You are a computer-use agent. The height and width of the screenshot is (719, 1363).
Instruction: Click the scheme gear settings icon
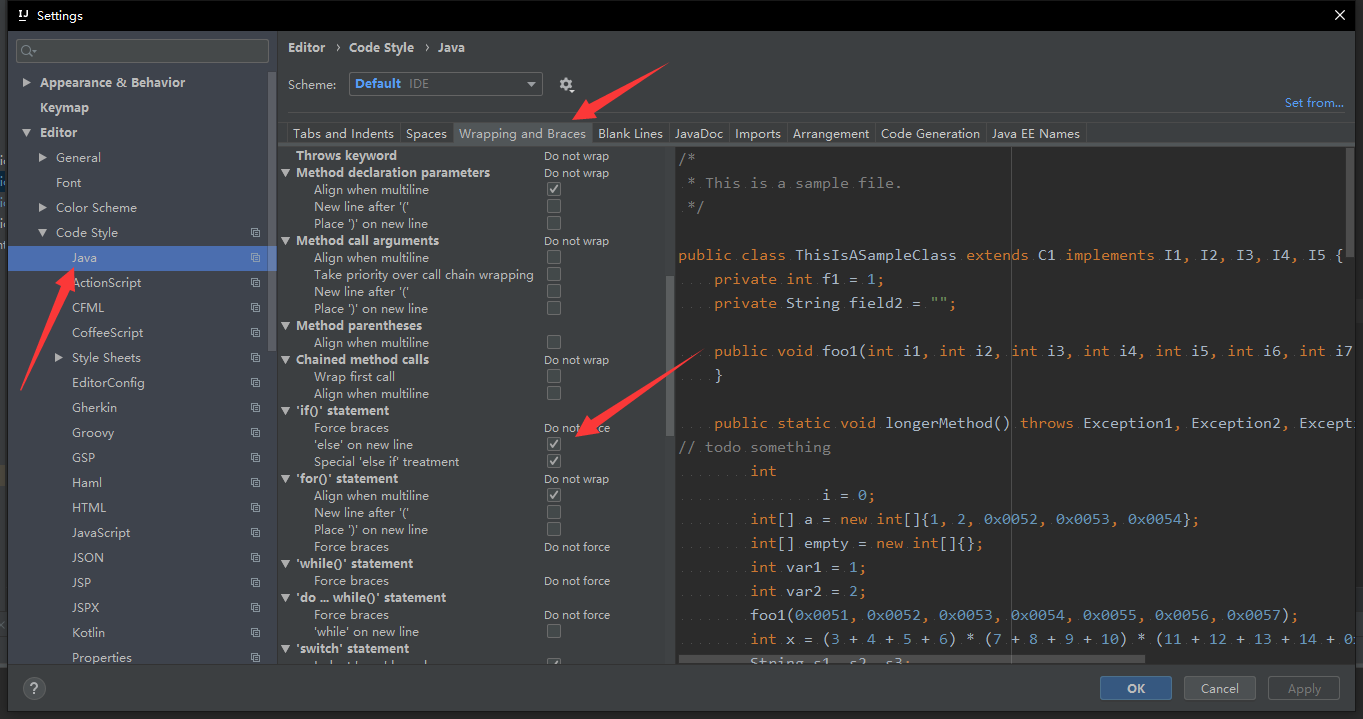566,84
